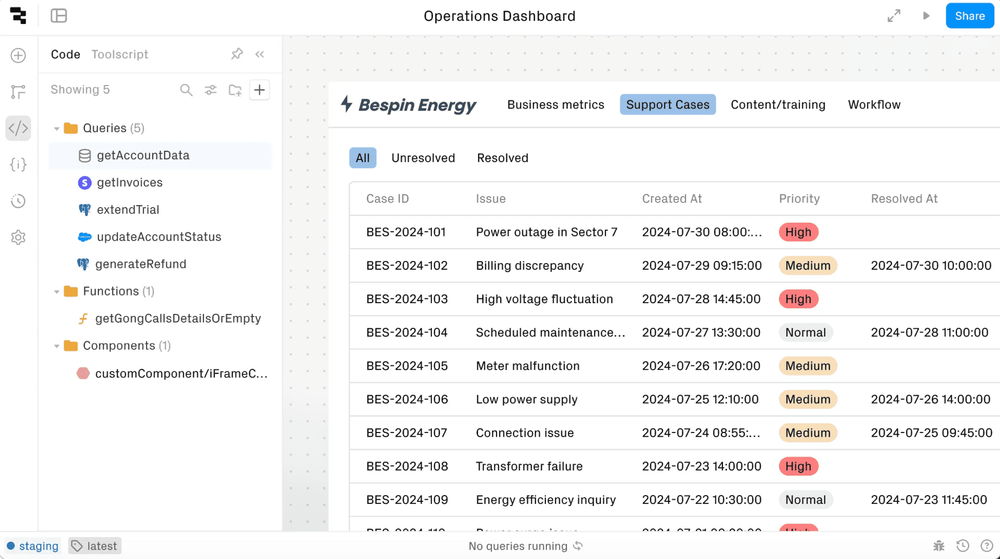The height and width of the screenshot is (559, 1000).
Task: Select case BES-2024-103 cell
Action: [407, 299]
